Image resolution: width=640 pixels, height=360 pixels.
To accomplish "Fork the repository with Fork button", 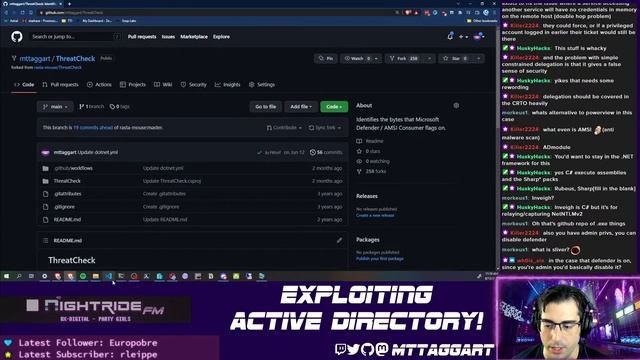I will coord(404,58).
